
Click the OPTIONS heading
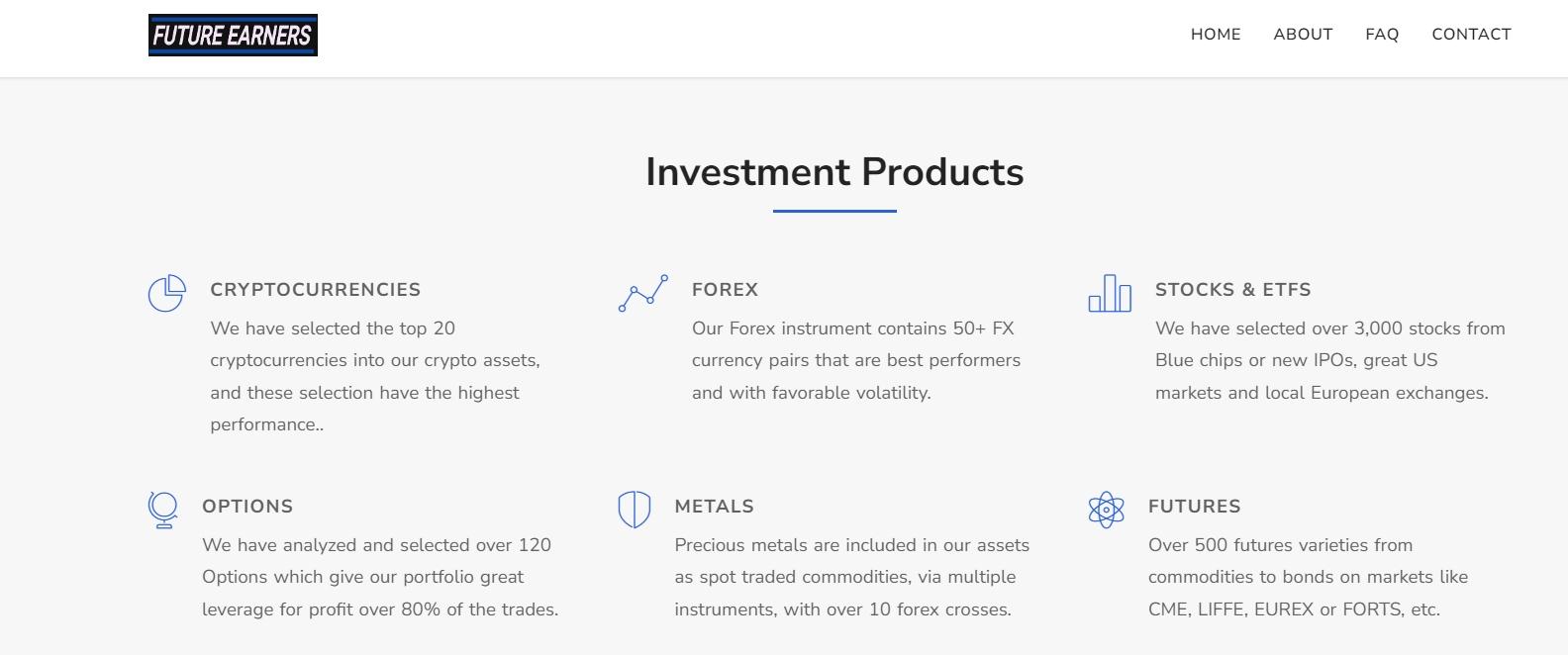point(247,507)
